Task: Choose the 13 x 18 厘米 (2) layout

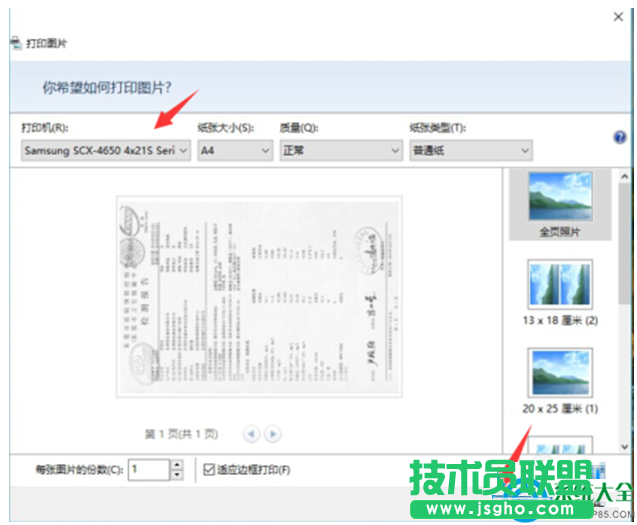Action: 560,285
